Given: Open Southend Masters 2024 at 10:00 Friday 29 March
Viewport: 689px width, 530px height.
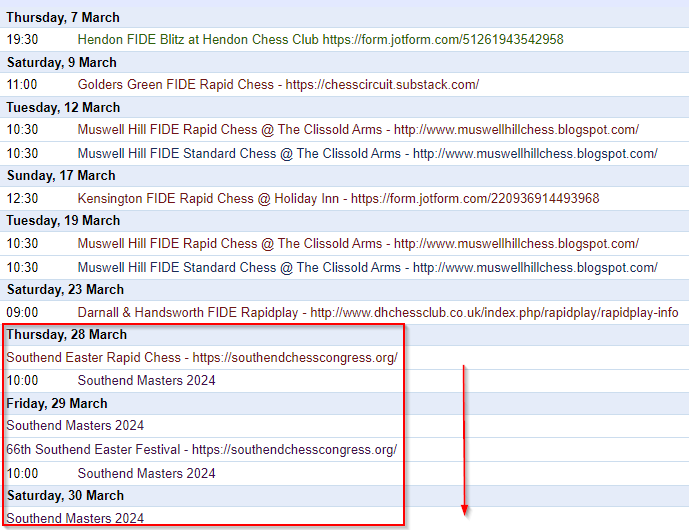Looking at the screenshot, I should coord(146,473).
